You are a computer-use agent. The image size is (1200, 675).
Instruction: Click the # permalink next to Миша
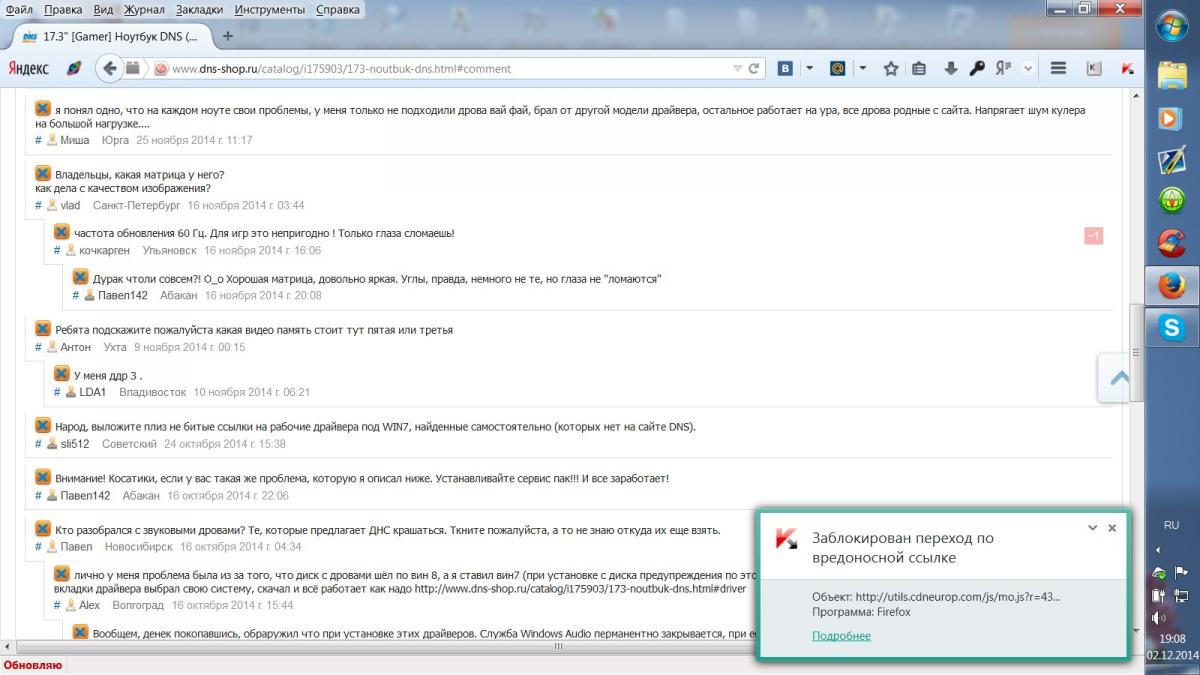pyautogui.click(x=38, y=140)
